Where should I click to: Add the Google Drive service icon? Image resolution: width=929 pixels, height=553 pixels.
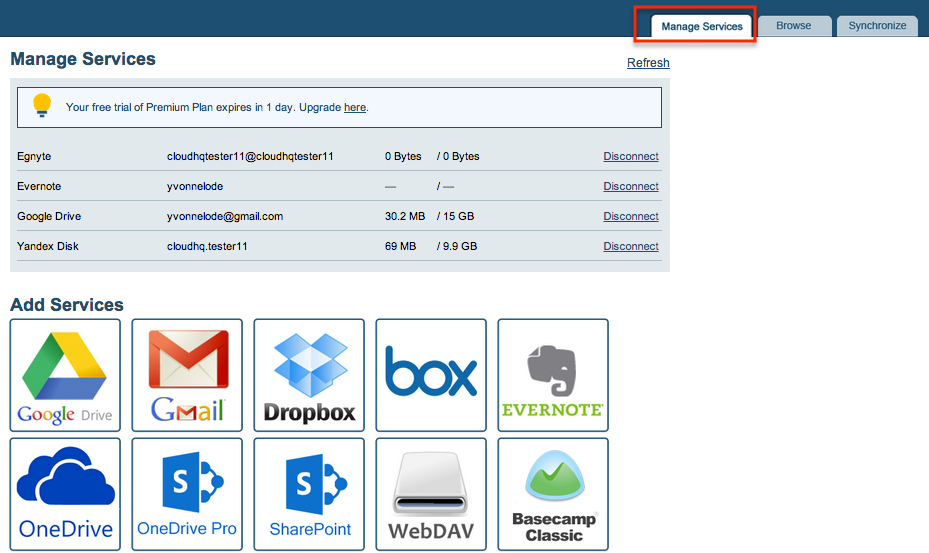(65, 375)
